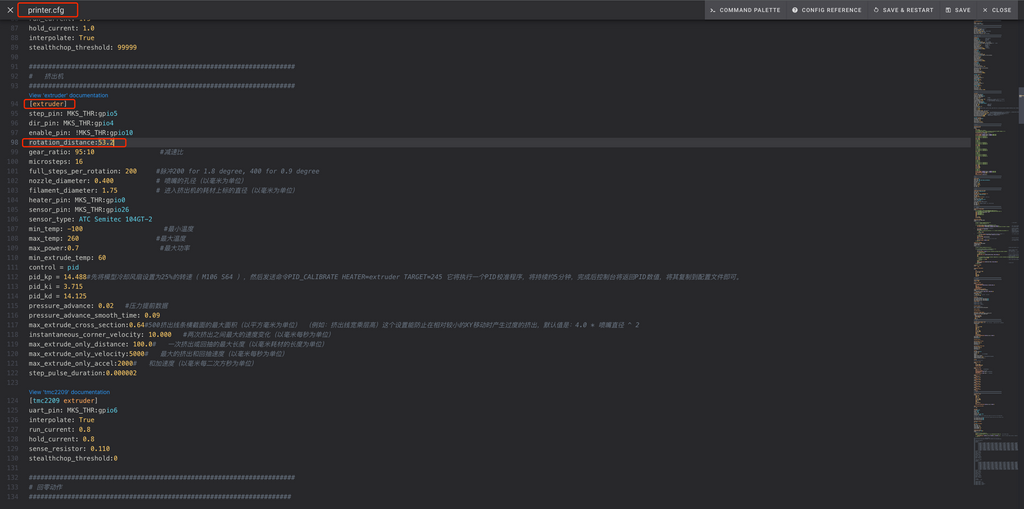This screenshot has height=509, width=1024.
Task: Click Save & Restart
Action: click(903, 10)
